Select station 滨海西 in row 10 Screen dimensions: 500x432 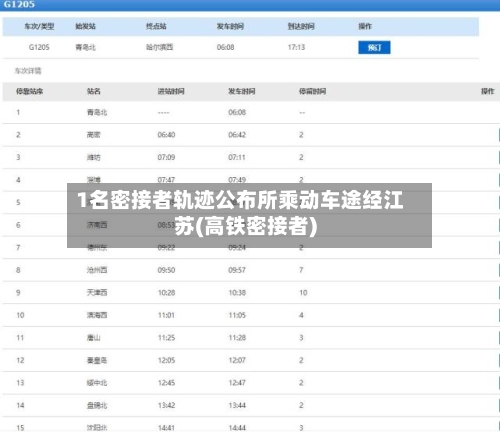point(97,315)
